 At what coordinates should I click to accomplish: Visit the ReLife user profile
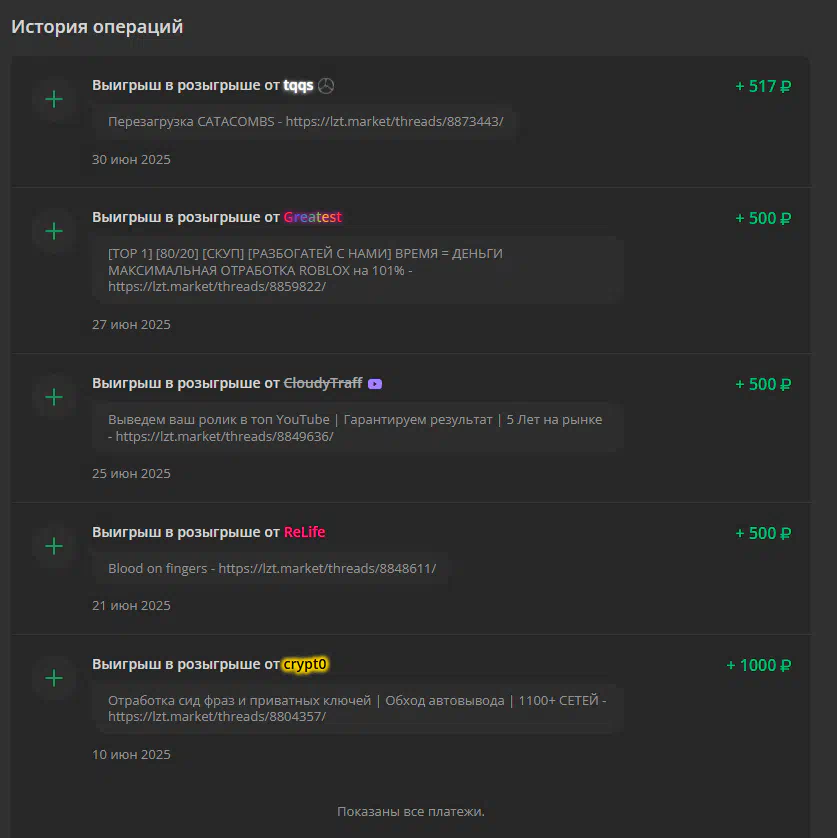304,532
